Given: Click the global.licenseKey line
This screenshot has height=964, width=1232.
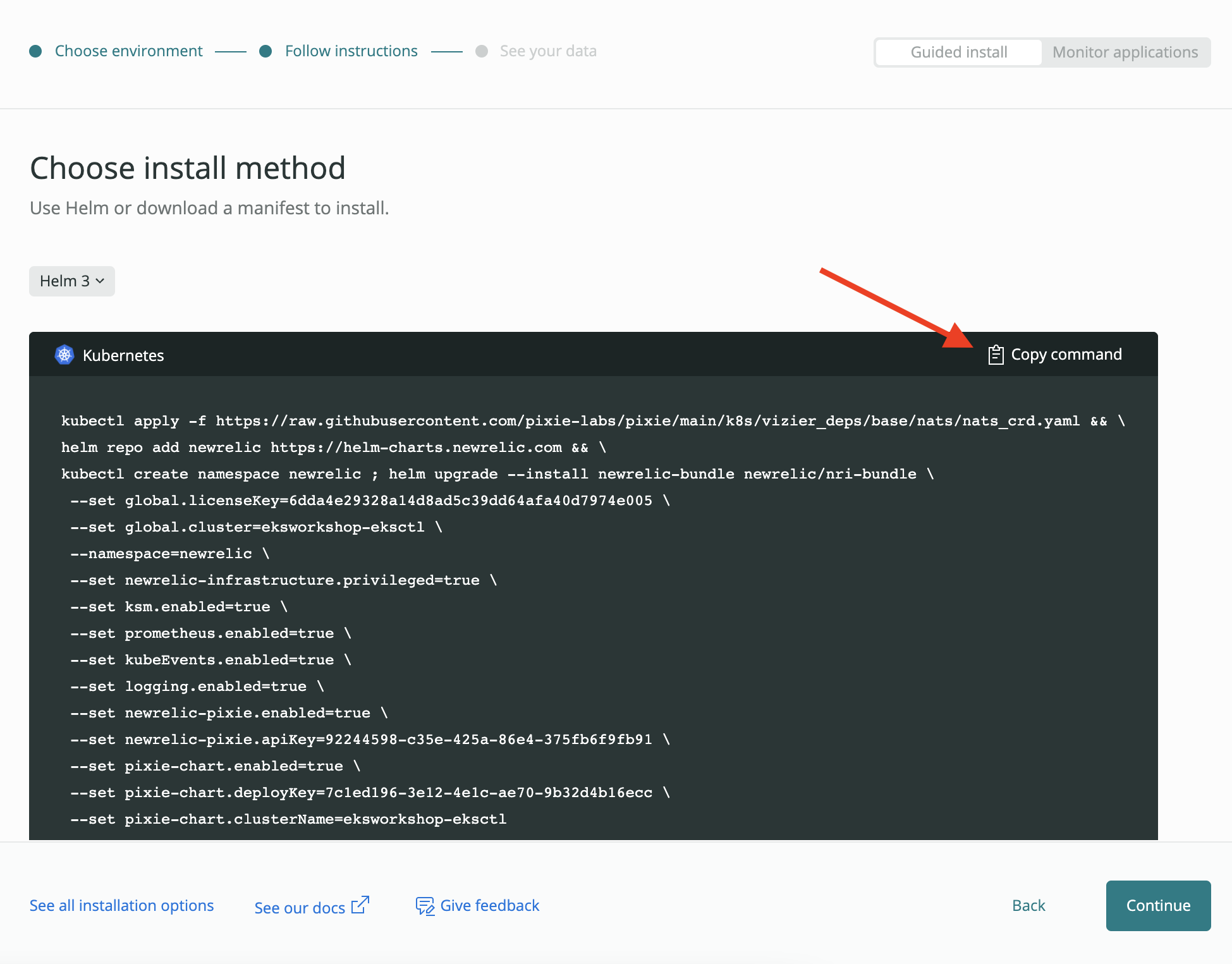Looking at the screenshot, I should tap(370, 501).
